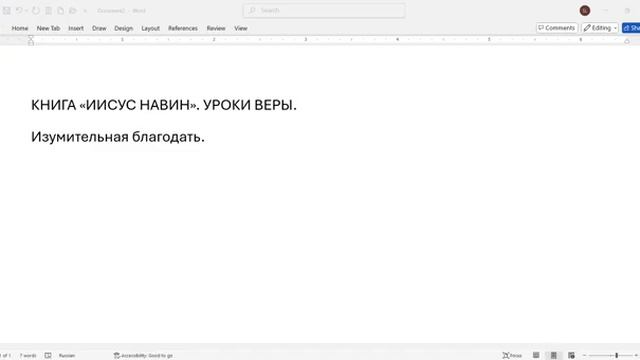Open the References ribbon tab
This screenshot has width=640, height=360.
pyautogui.click(x=183, y=28)
